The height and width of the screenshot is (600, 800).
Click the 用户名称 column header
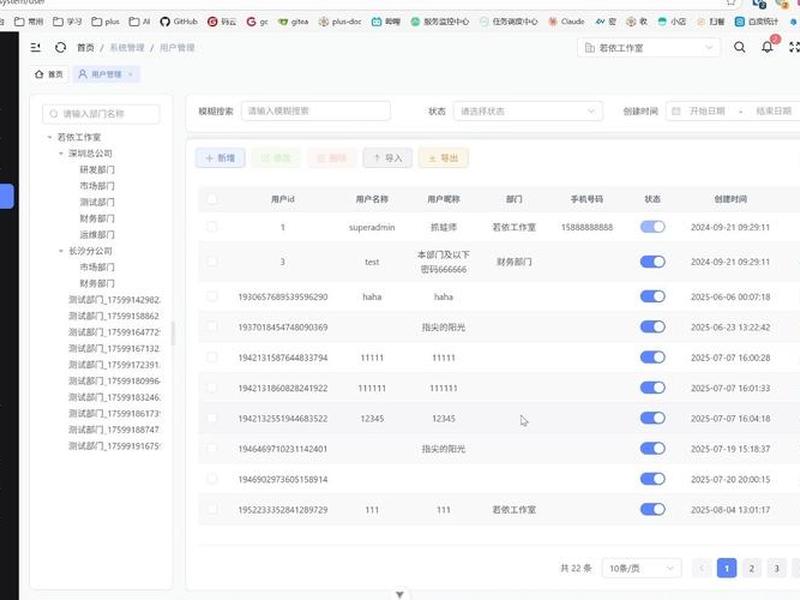(372, 199)
